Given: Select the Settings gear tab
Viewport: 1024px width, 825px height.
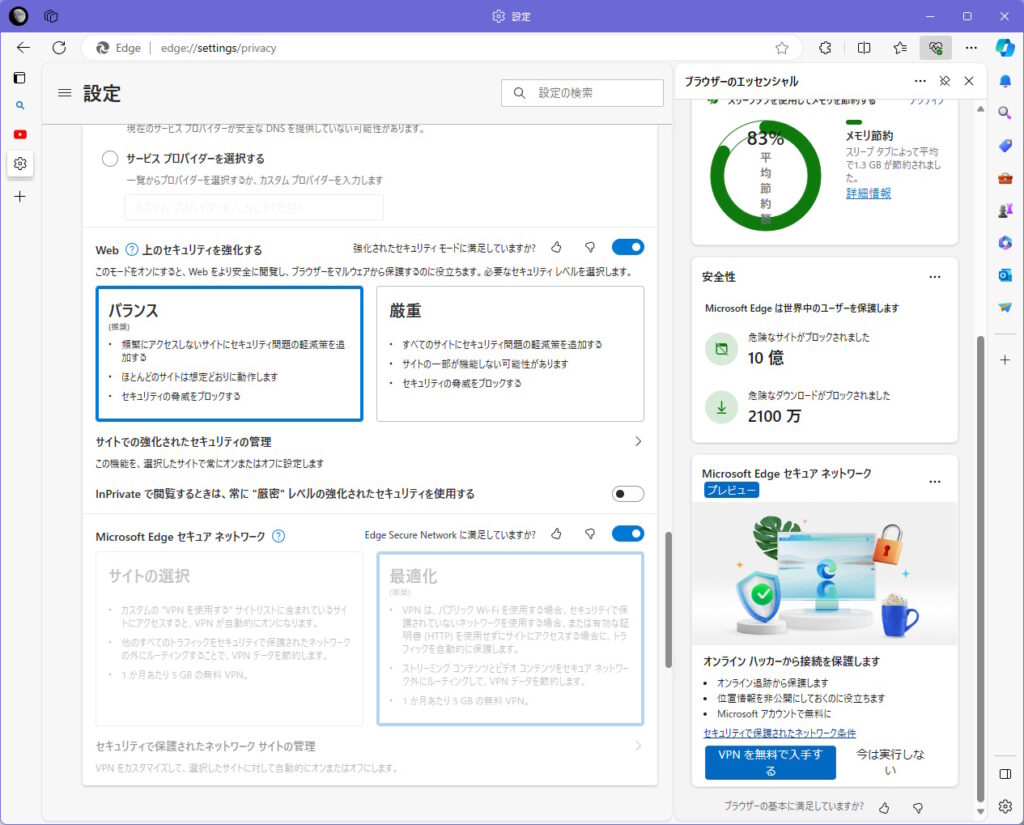Looking at the screenshot, I should [20, 163].
